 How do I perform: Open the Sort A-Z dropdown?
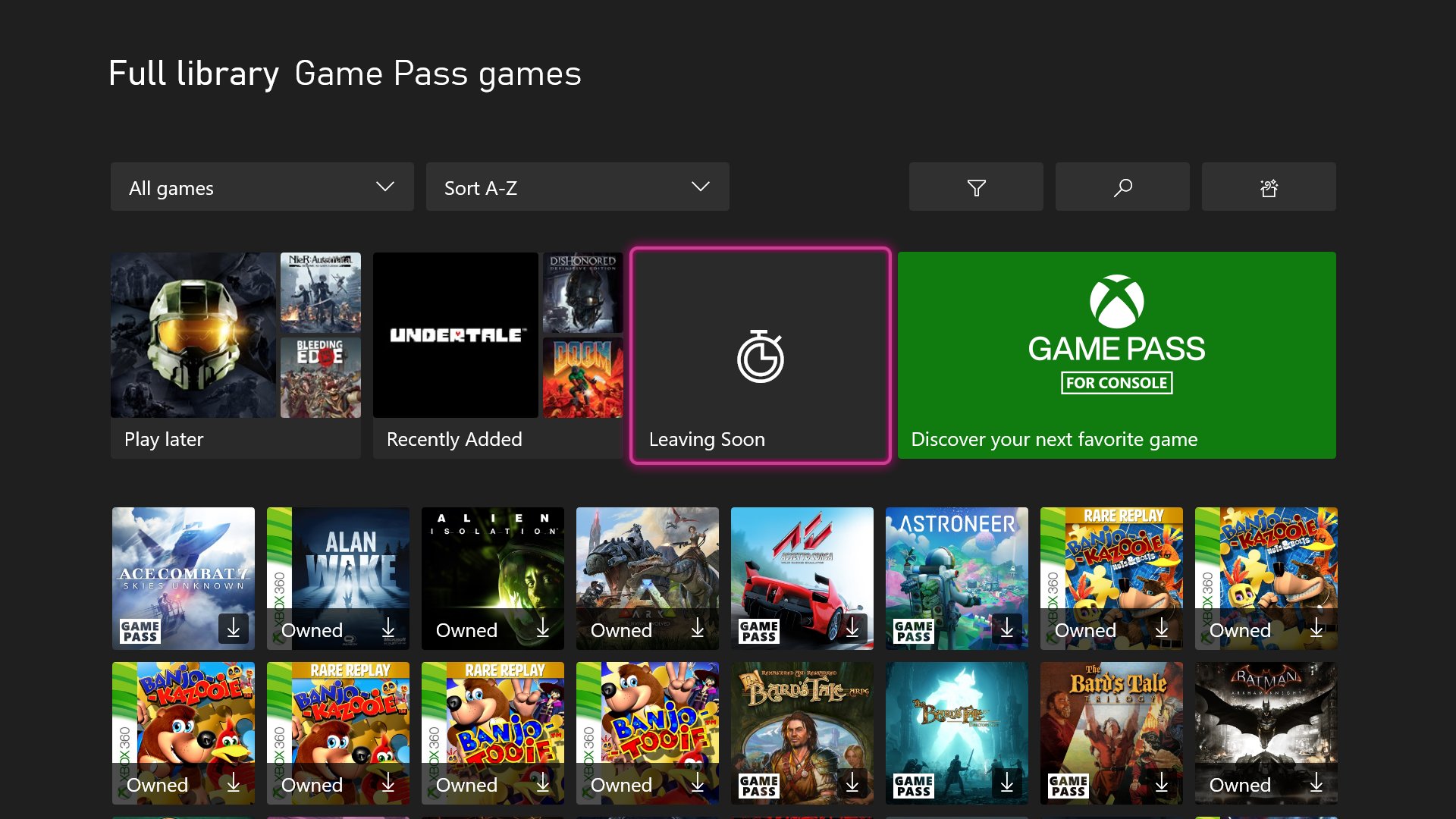[x=578, y=187]
